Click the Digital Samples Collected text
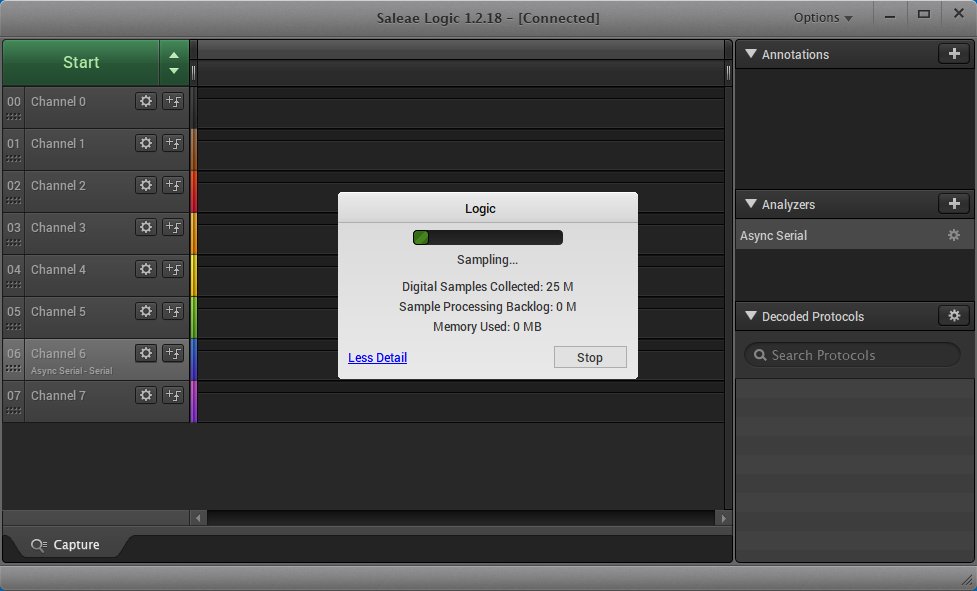This screenshot has height=591, width=977. [x=488, y=286]
